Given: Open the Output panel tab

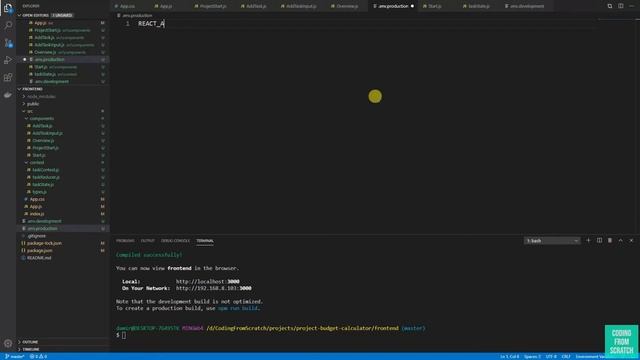Looking at the screenshot, I should click(147, 241).
